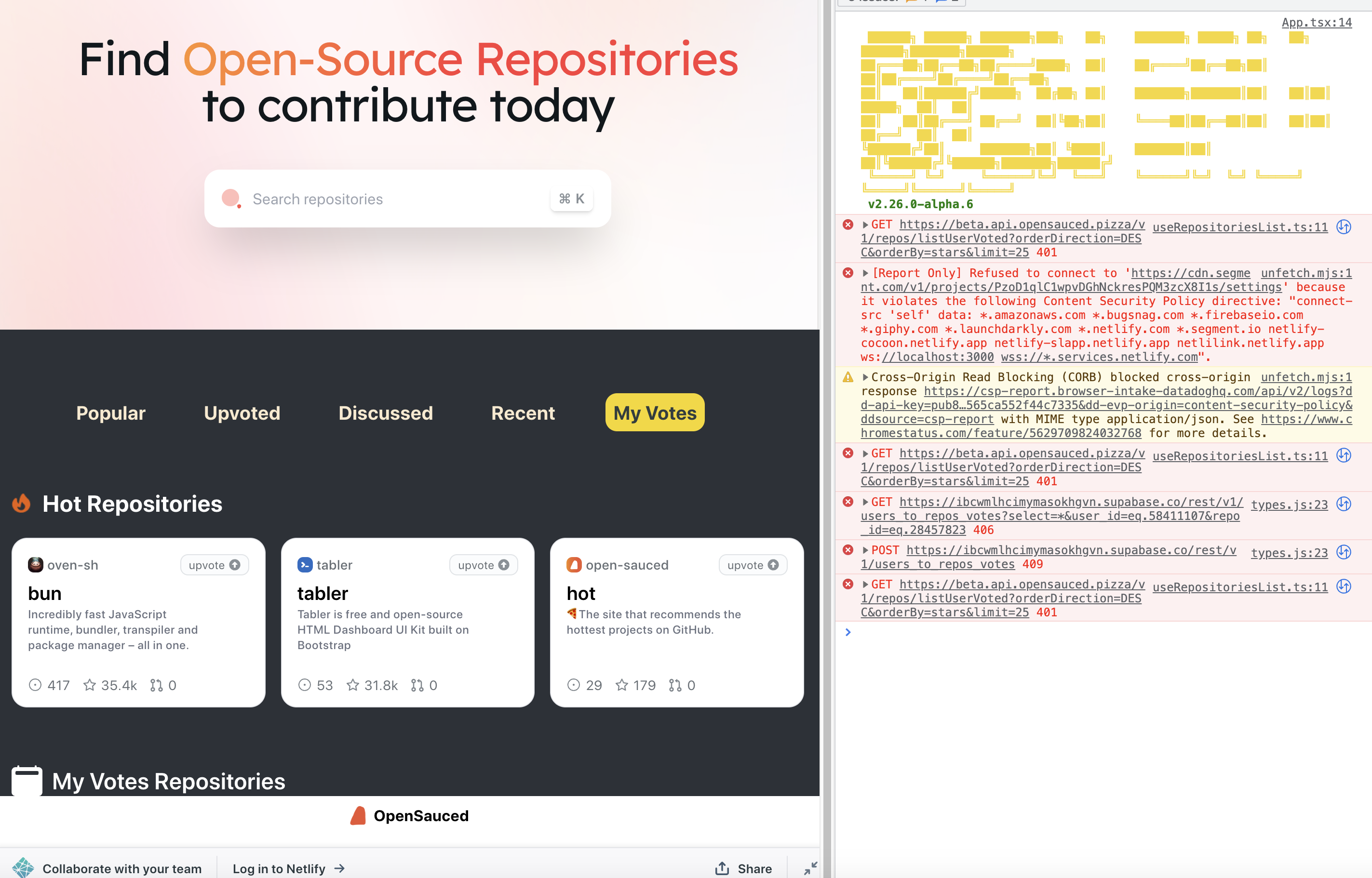Click the OpenSauced footer logo
This screenshot has height=878, width=1372.
pos(409,816)
